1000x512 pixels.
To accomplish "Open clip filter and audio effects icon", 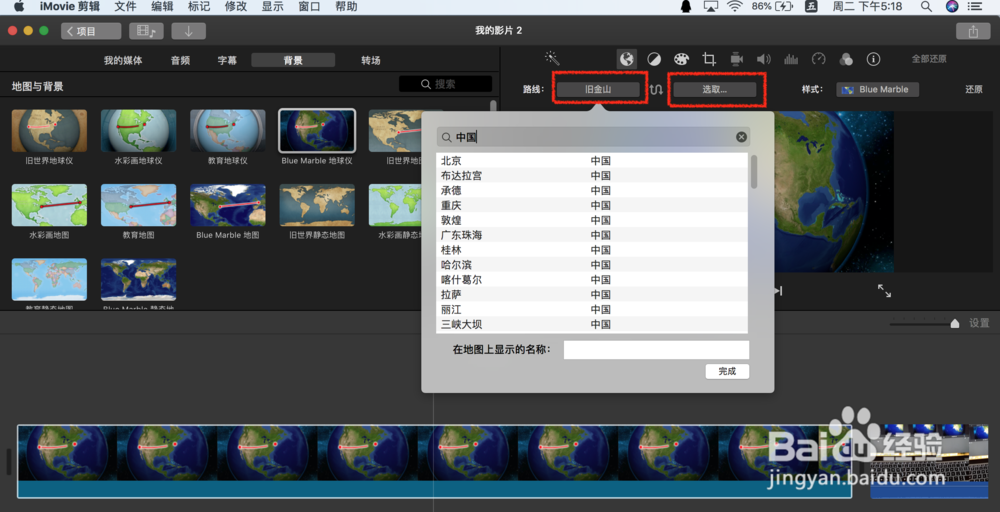I will 846,59.
